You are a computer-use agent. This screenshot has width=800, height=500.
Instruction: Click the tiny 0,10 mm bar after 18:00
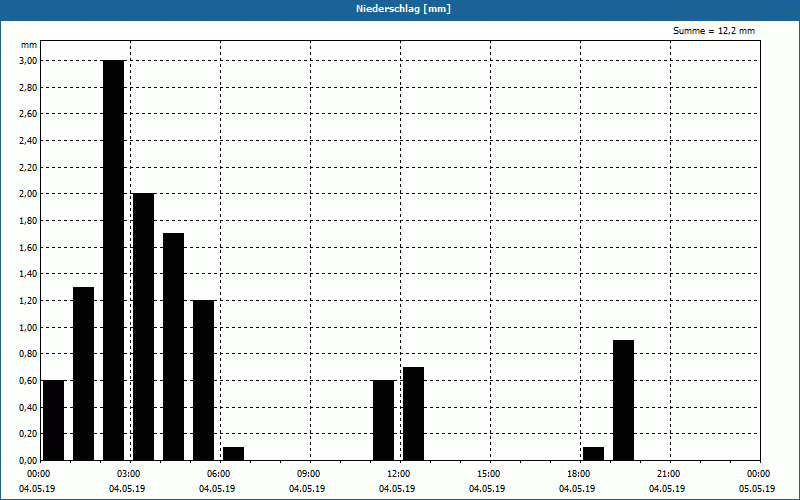593,454
